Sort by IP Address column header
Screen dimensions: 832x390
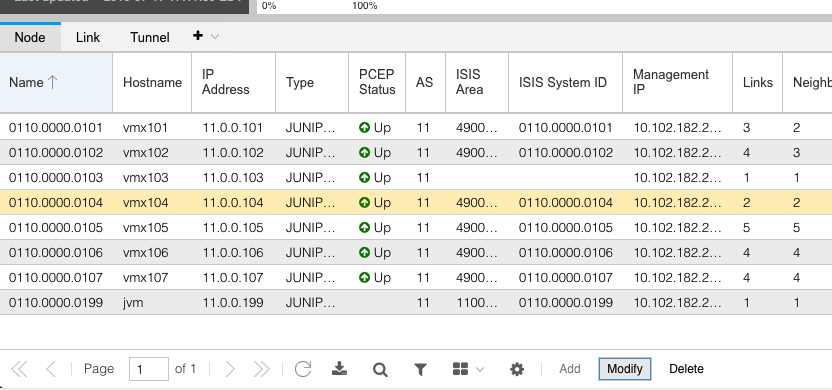(x=233, y=82)
